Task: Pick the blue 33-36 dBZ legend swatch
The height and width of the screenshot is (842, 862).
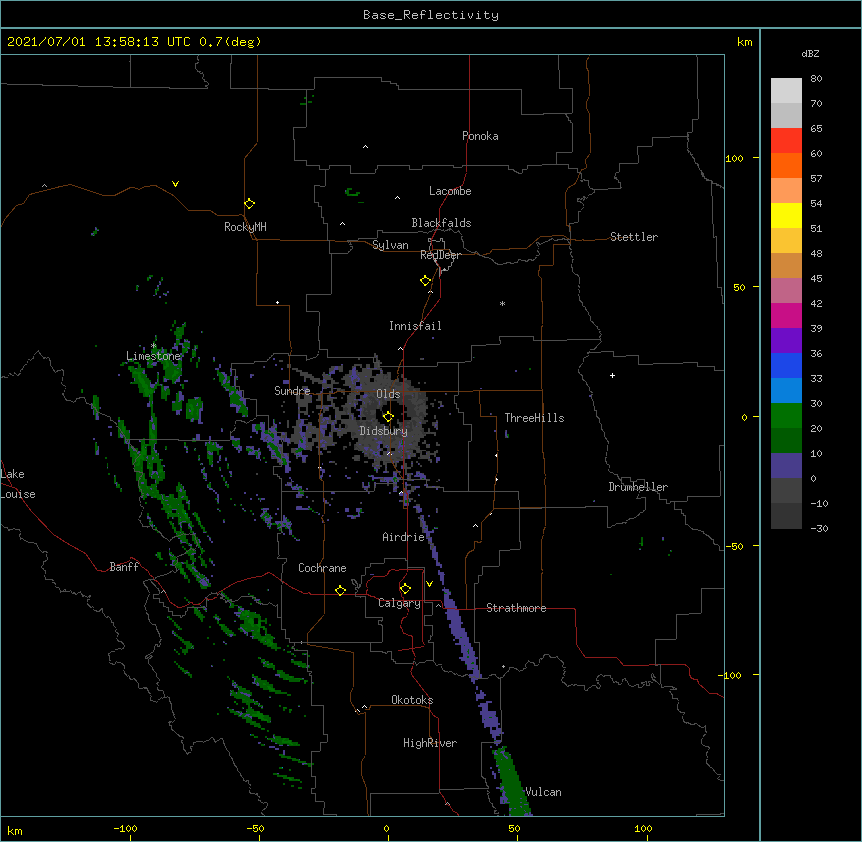Action: tap(786, 365)
